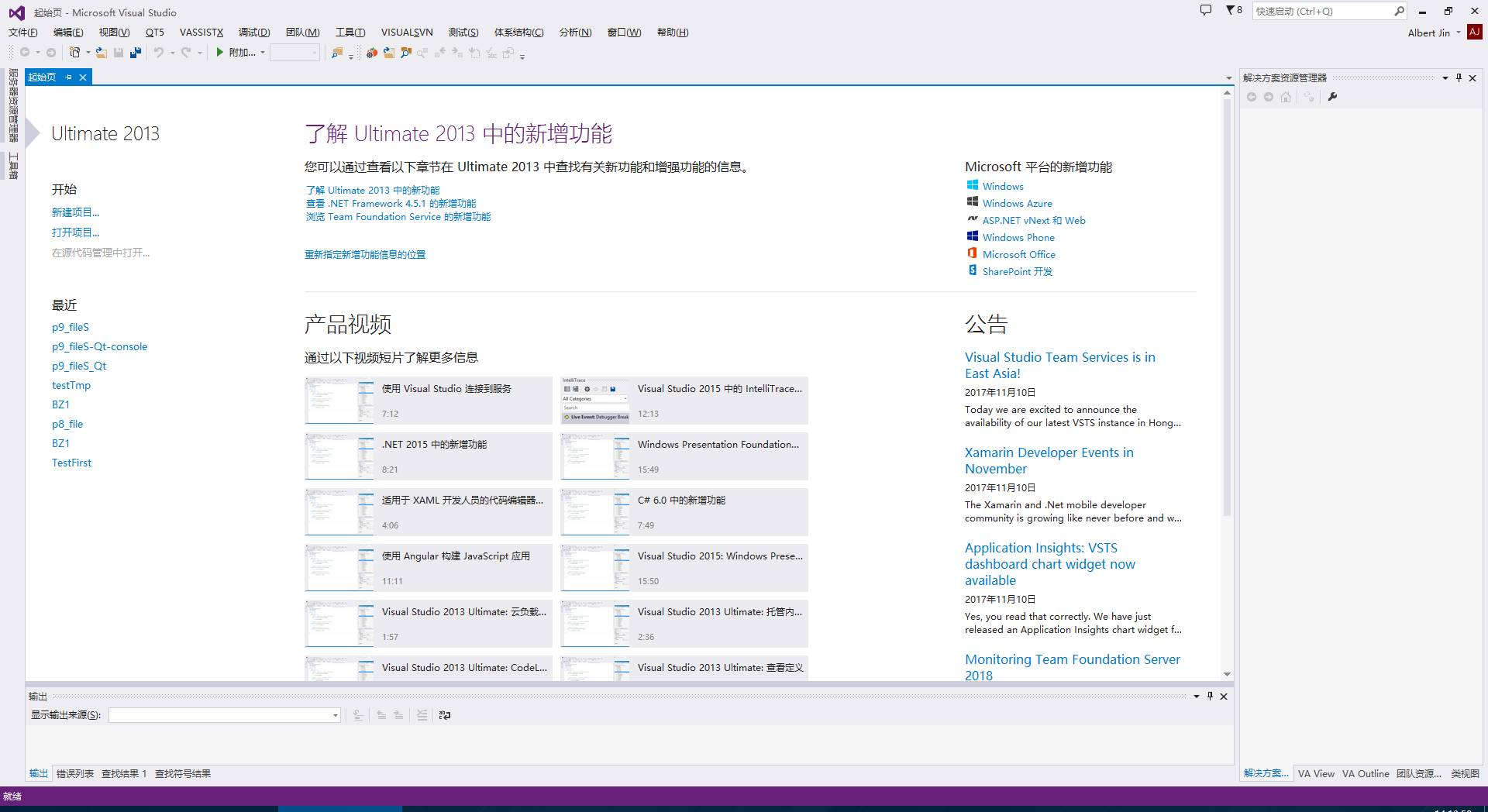Click the start page vertical scrollbar
The width and height of the screenshot is (1488, 812).
click(1227, 308)
